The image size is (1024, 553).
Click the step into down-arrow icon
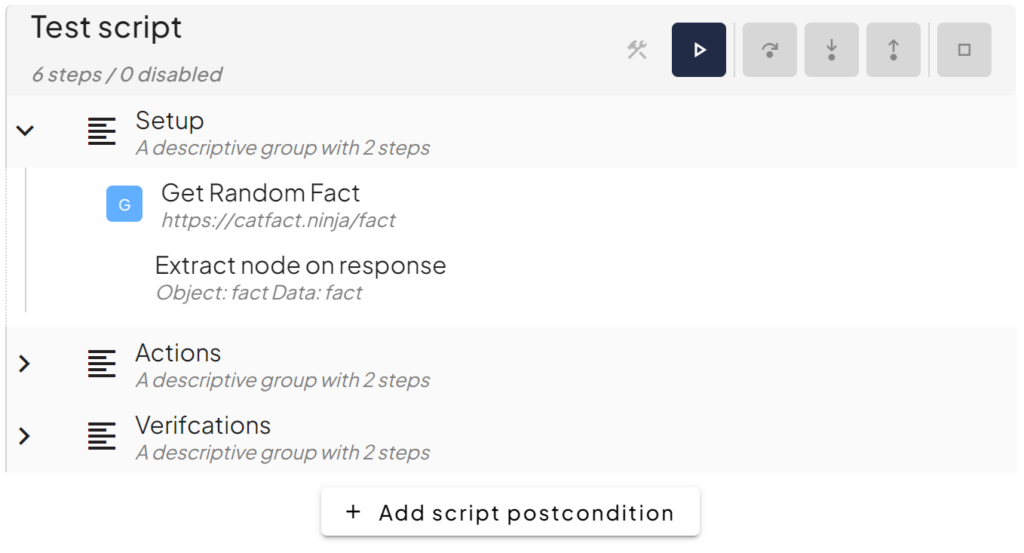832,50
